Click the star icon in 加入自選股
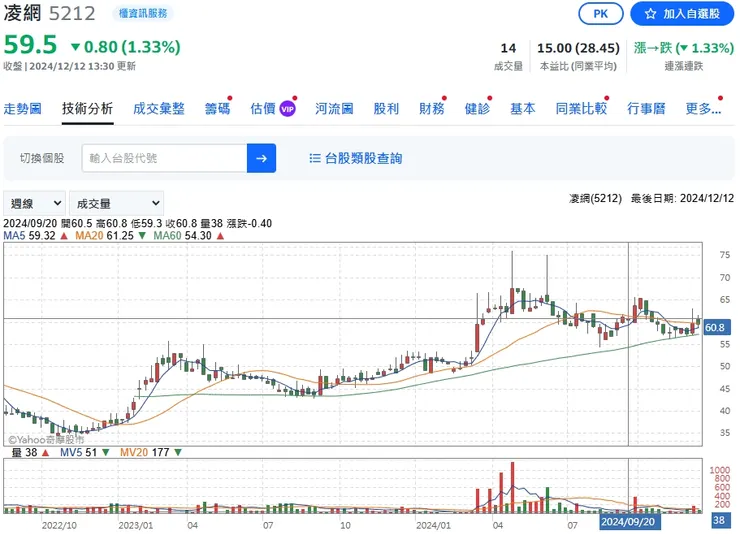Viewport: 740px width, 534px height. pos(650,14)
